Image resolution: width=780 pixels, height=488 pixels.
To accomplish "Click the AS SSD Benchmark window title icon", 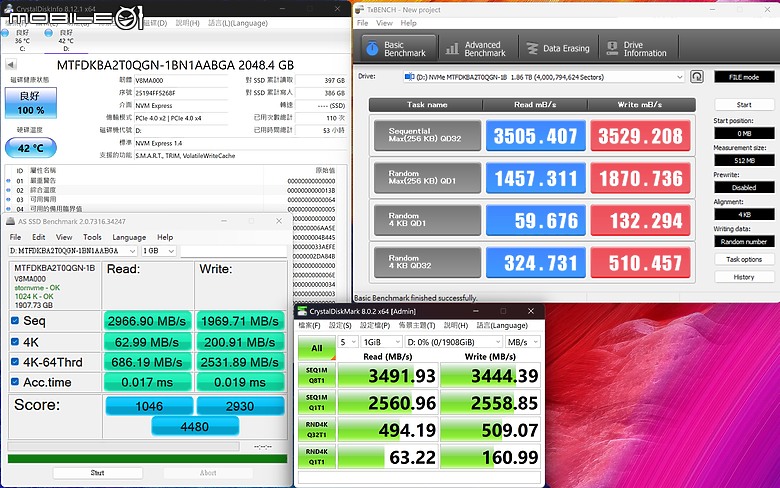I will click(x=10, y=221).
